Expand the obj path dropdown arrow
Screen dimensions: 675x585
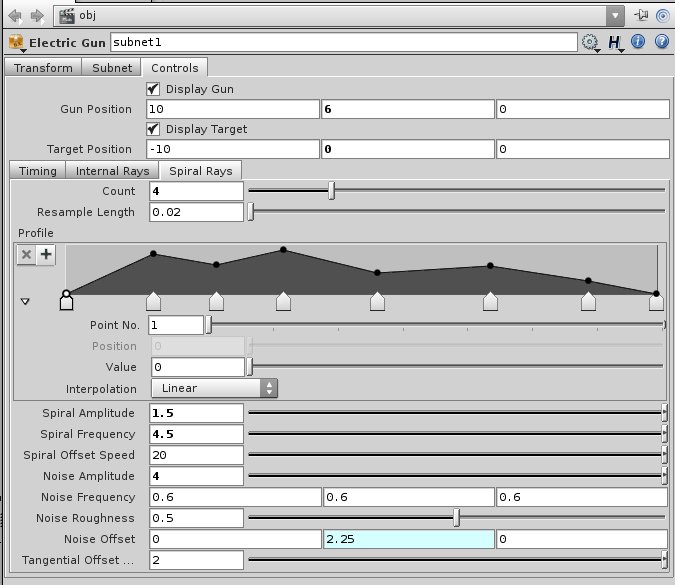[615, 16]
